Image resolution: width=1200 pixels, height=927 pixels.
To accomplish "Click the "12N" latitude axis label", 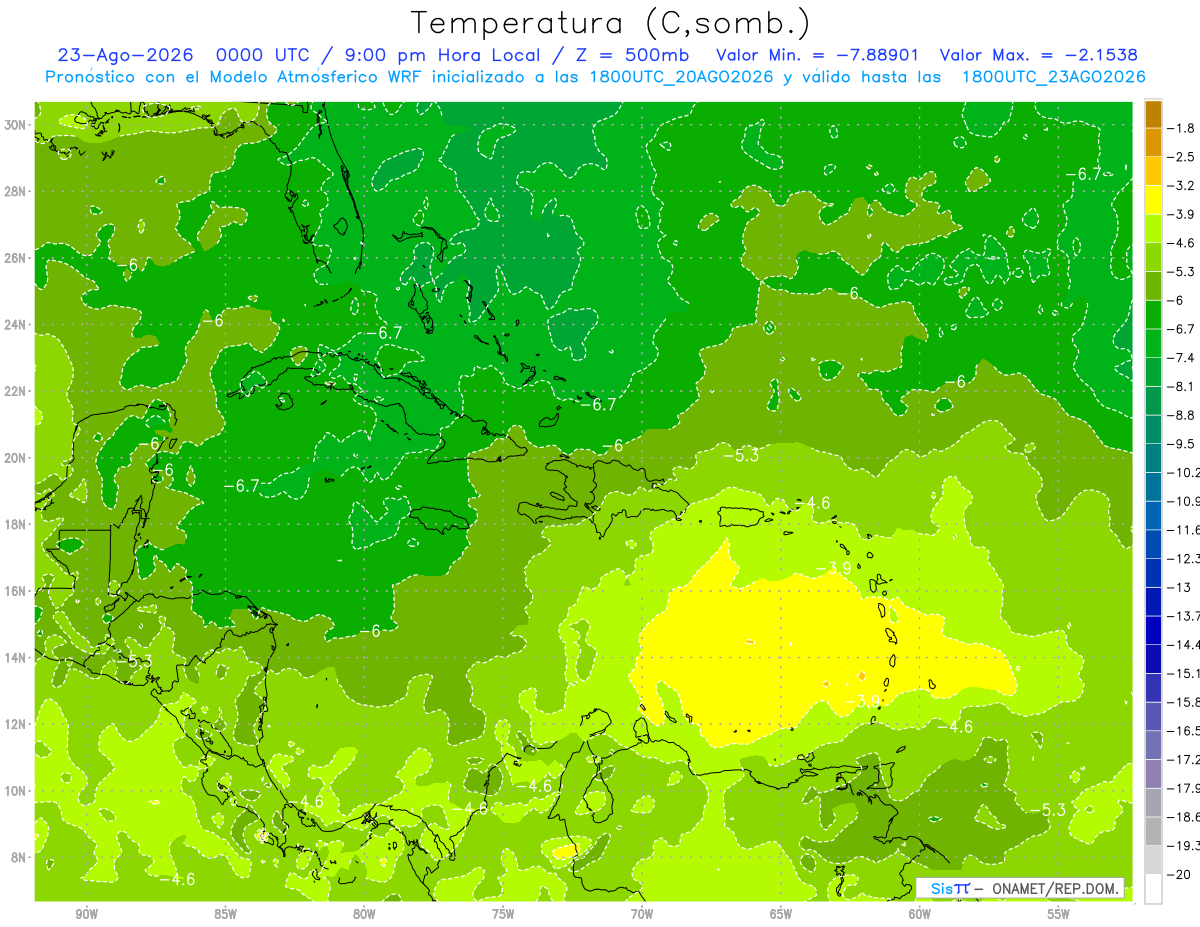I will [15, 724].
